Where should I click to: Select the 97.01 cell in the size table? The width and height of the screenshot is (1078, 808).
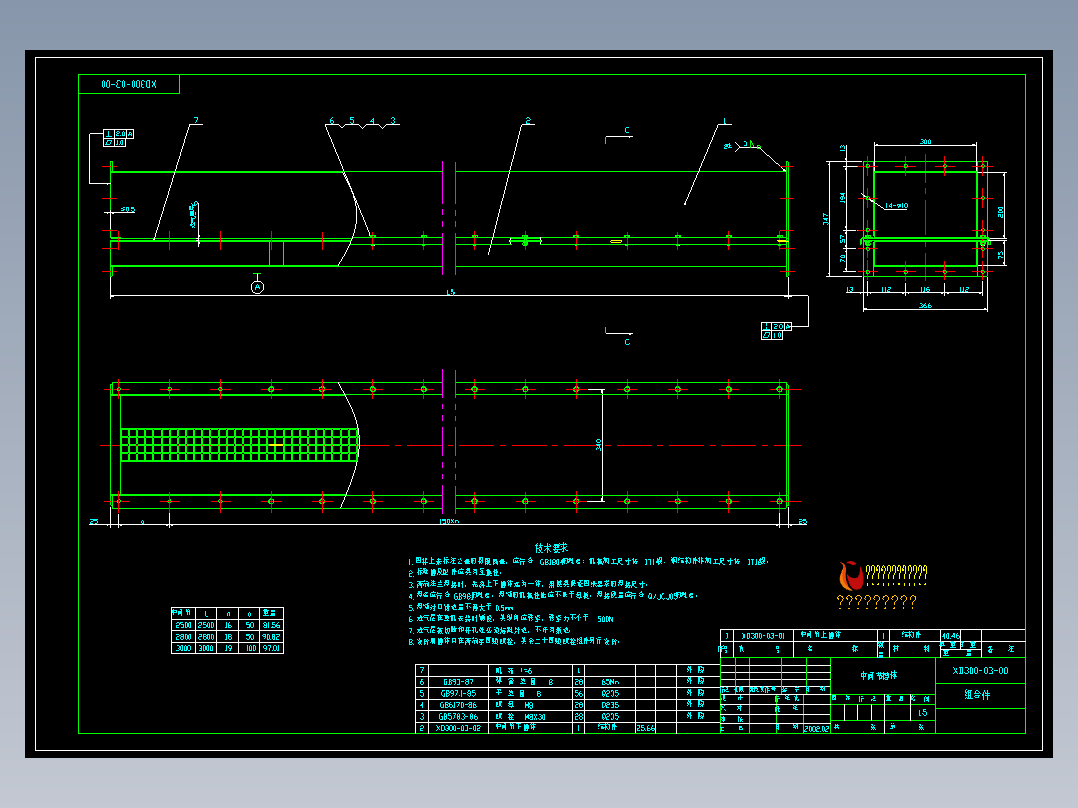[272, 648]
